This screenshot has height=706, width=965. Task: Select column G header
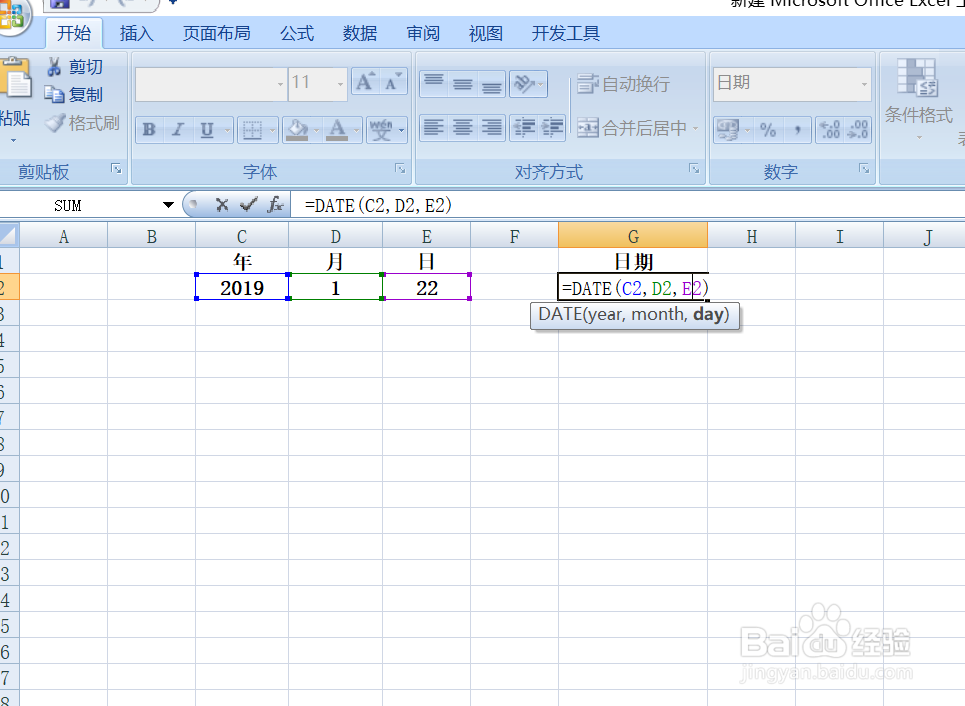(x=633, y=236)
